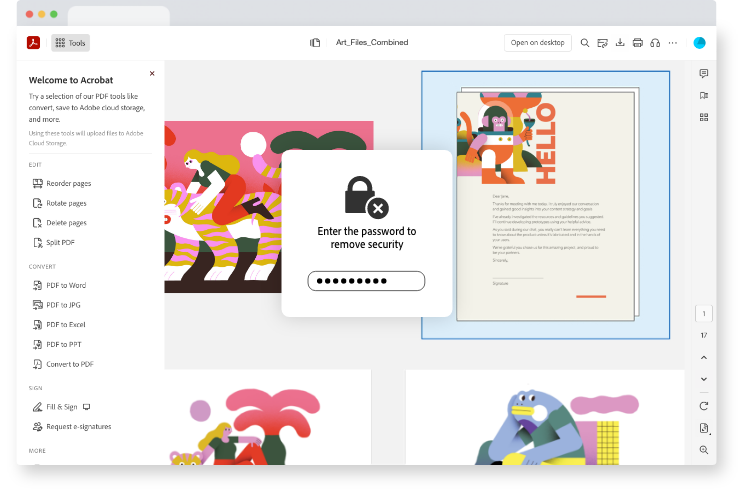Viewport: 745px width, 496px height.
Task: Click the PDF to PPT icon
Action: point(38,344)
